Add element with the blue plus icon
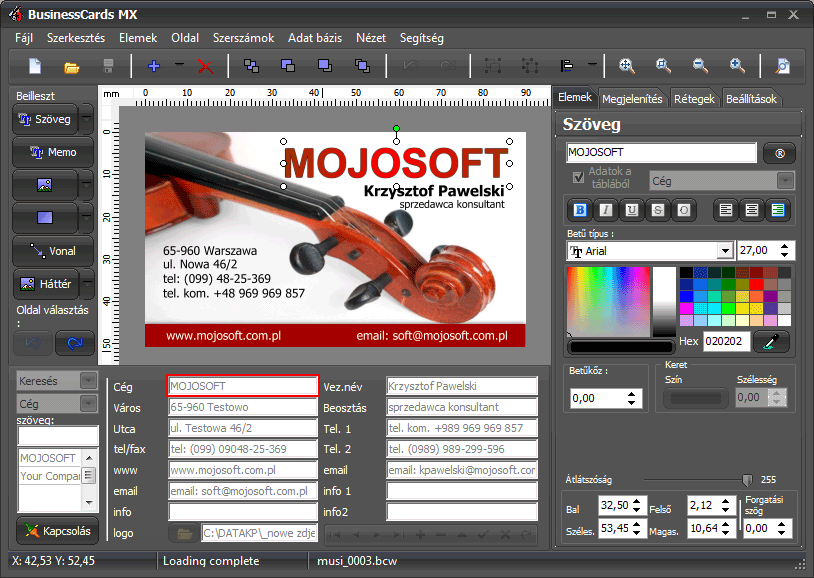The image size is (814, 578). tap(154, 66)
